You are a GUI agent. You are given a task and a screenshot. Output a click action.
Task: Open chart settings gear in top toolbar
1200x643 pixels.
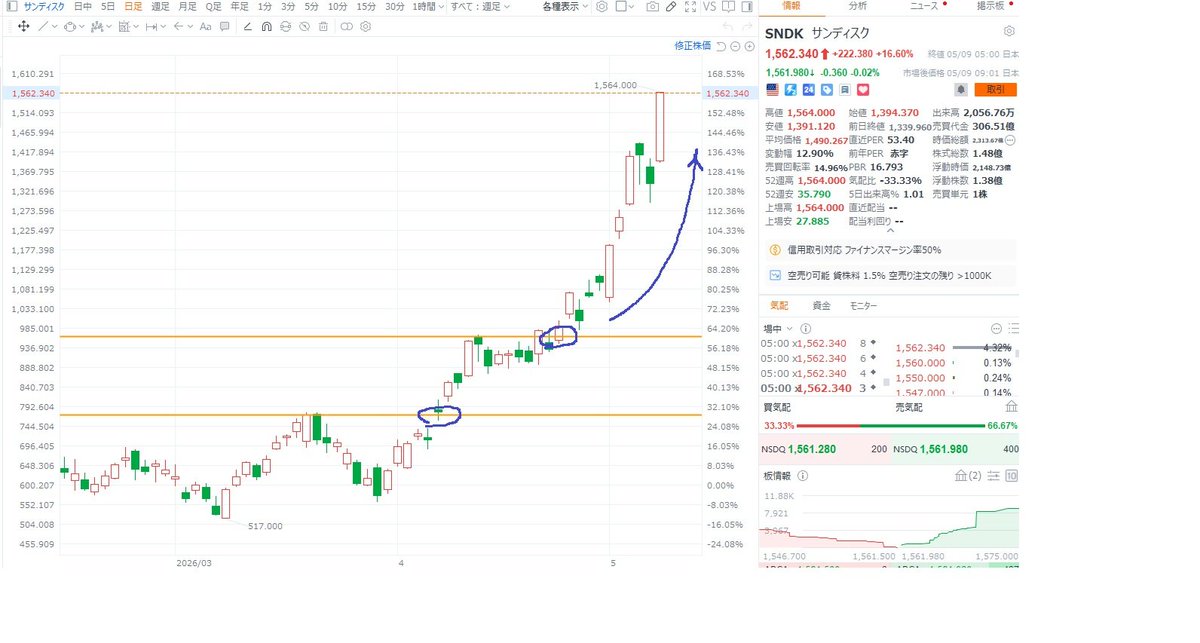601,6
